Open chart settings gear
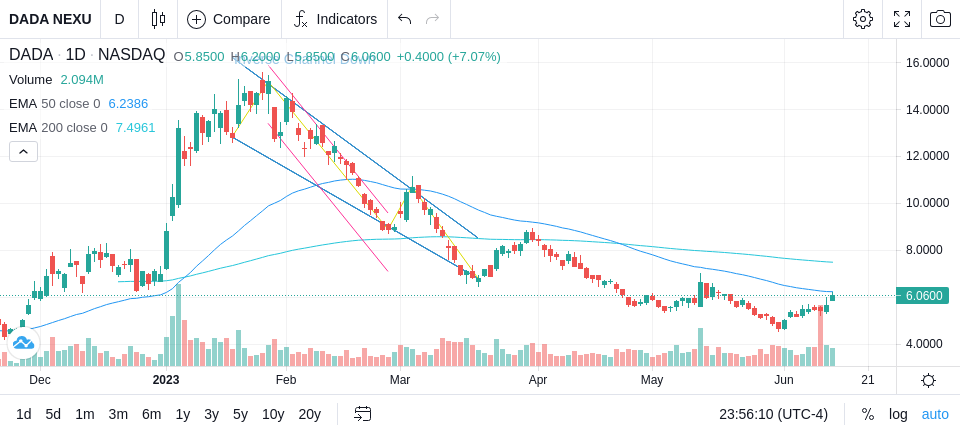This screenshot has height=433, width=960. pyautogui.click(x=863, y=19)
